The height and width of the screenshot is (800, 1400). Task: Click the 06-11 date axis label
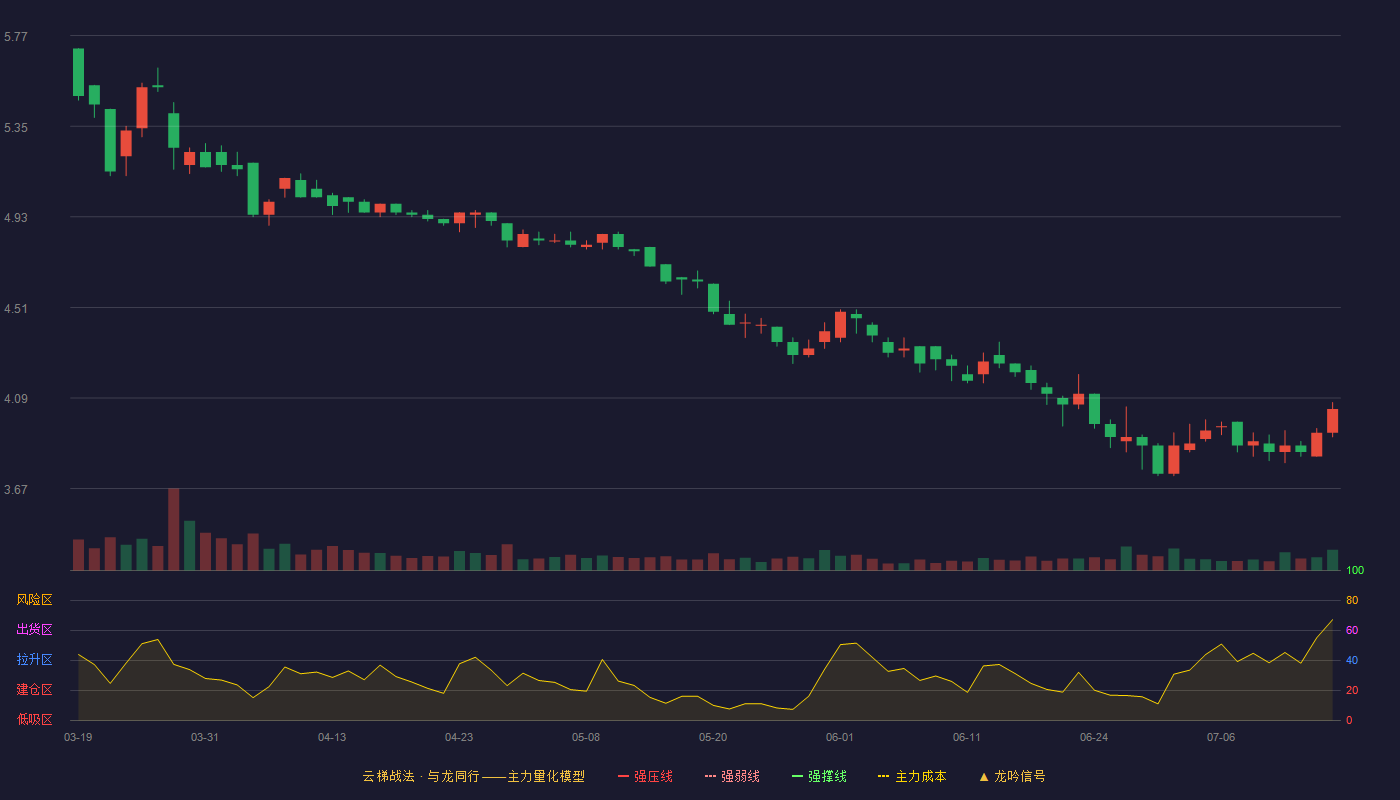pyautogui.click(x=967, y=737)
